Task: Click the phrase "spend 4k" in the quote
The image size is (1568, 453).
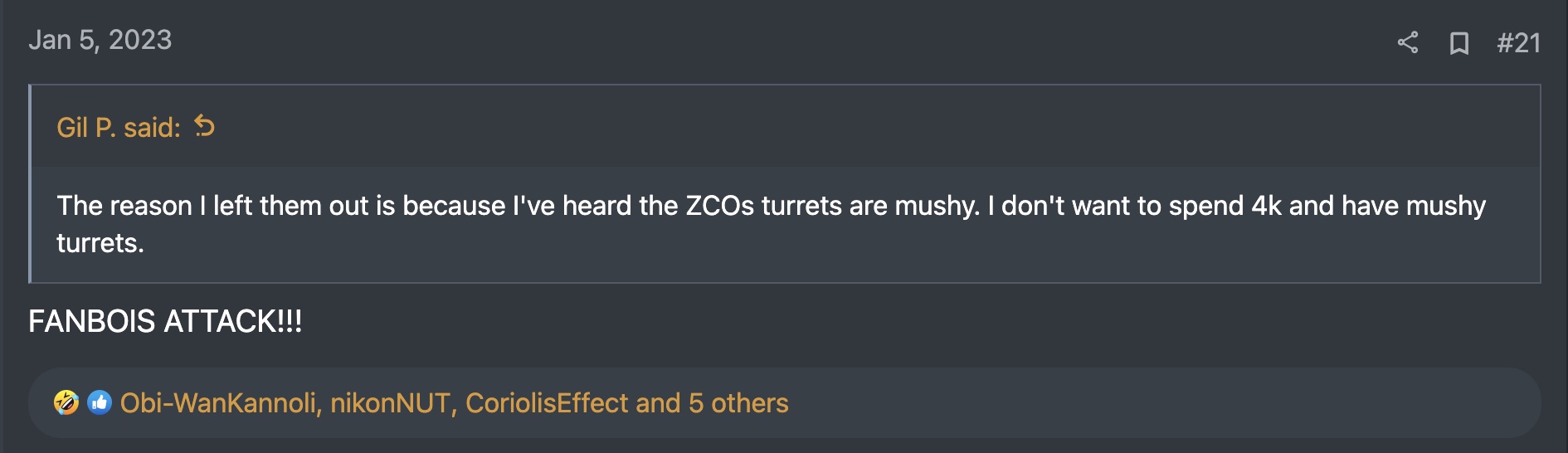Action: [x=1225, y=206]
